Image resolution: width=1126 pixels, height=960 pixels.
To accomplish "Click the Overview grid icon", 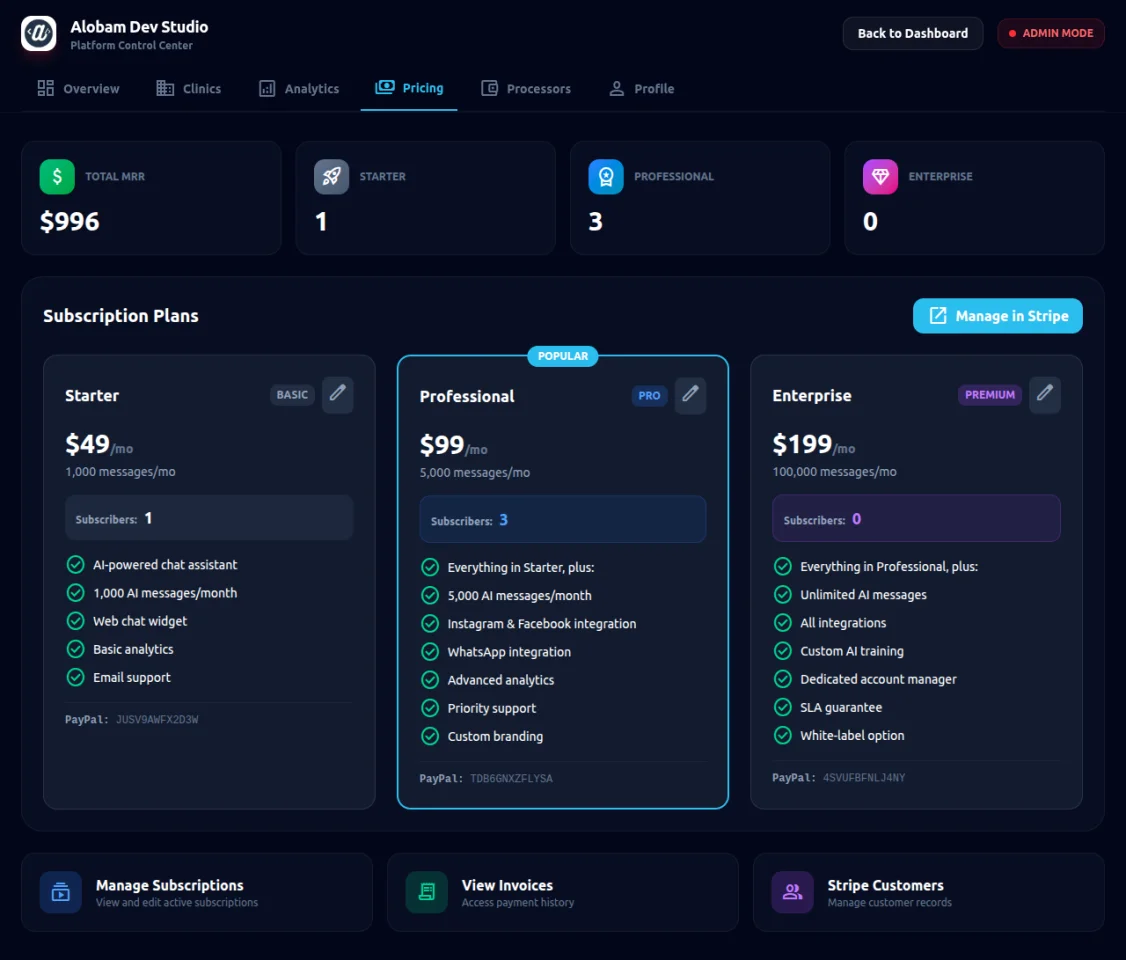I will [46, 88].
